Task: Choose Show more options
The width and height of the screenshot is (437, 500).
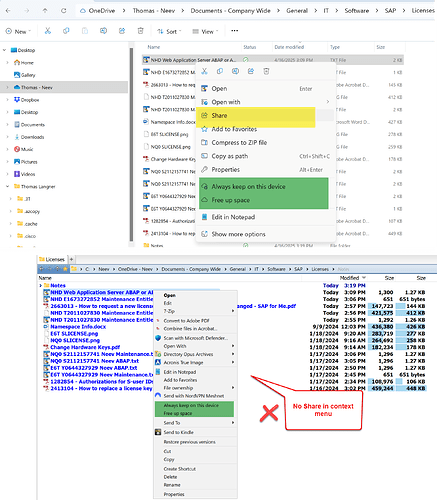Action: 265,234
